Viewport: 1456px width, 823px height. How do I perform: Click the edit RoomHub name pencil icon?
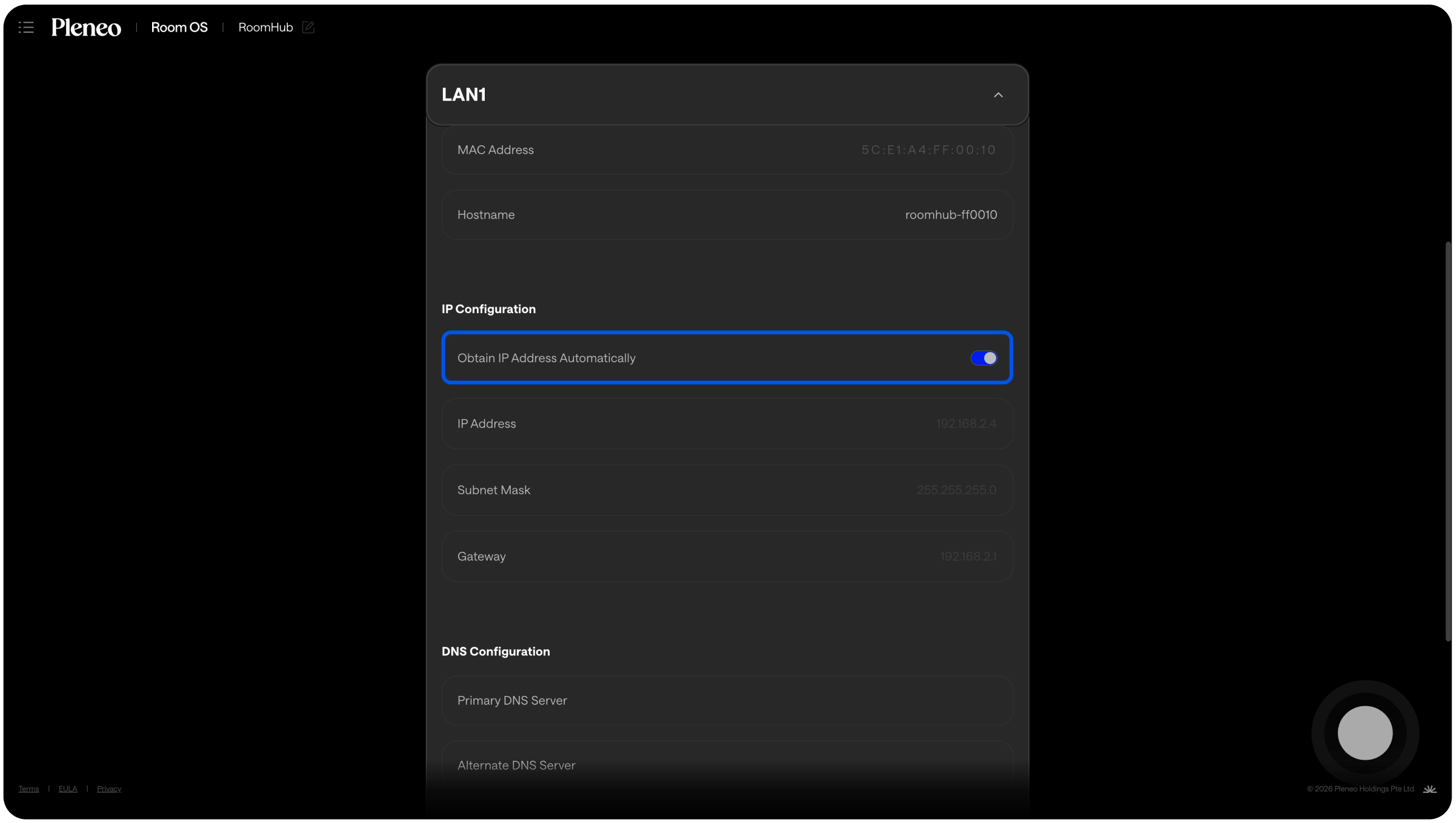[308, 27]
